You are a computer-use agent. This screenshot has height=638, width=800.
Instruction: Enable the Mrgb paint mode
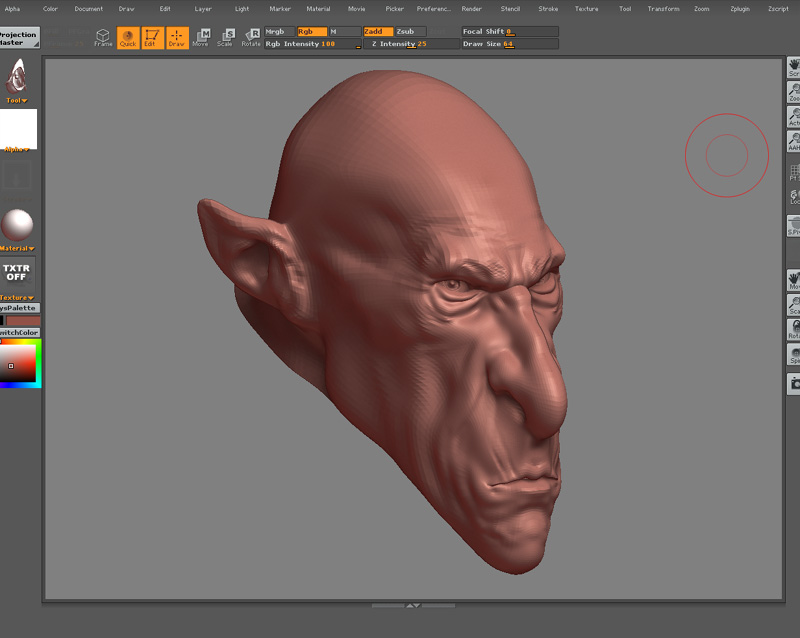tap(279, 32)
